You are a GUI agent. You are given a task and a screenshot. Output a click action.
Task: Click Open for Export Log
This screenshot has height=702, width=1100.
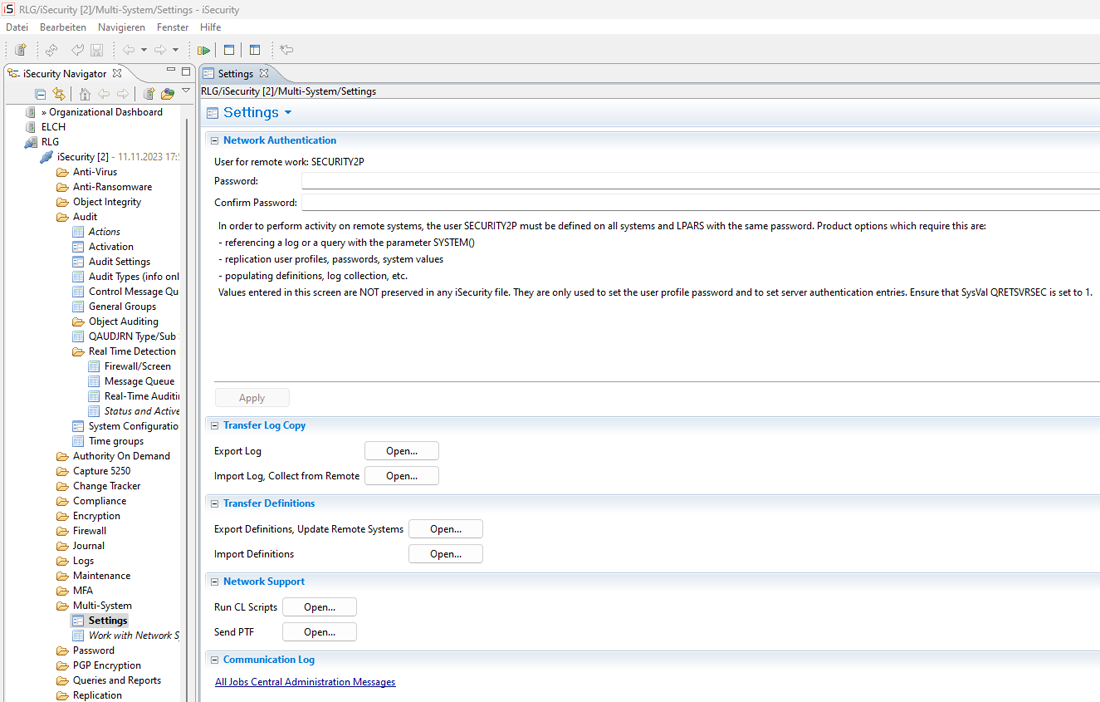401,451
